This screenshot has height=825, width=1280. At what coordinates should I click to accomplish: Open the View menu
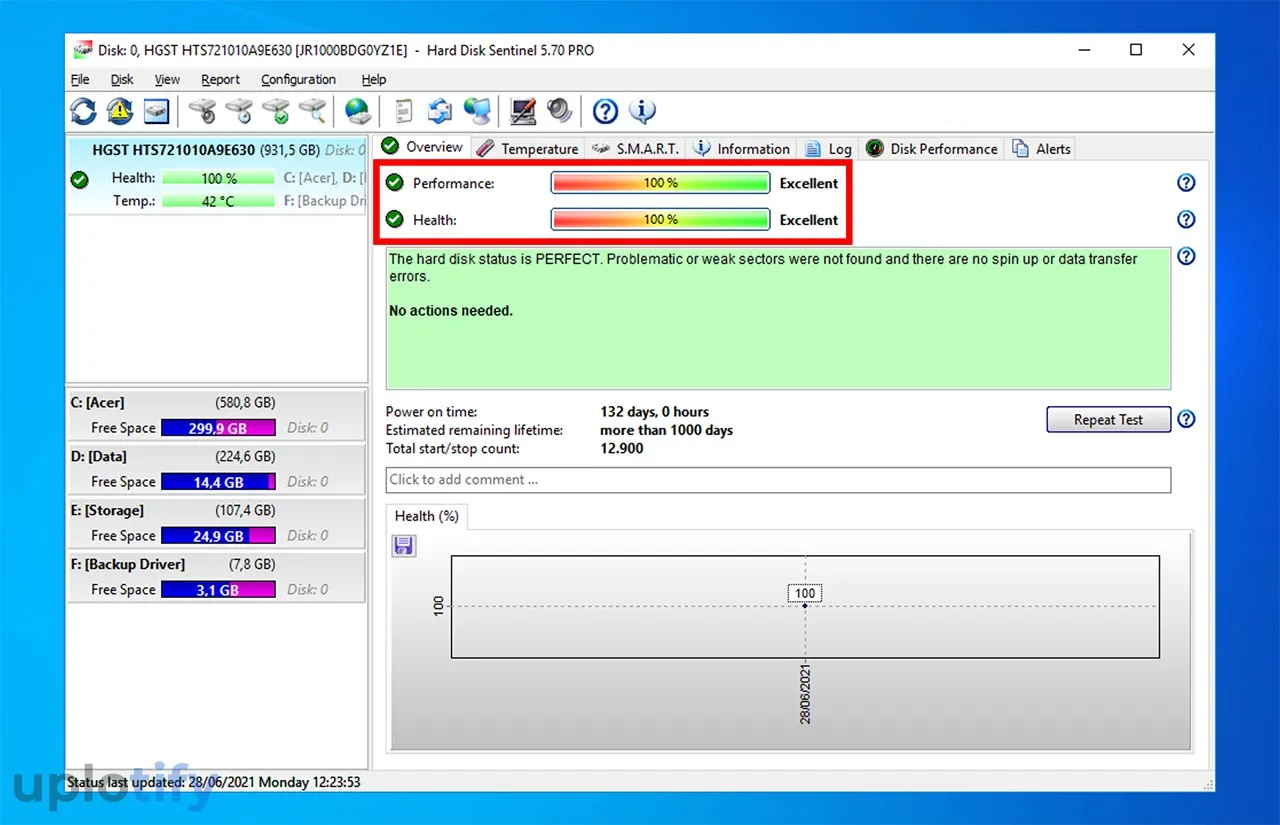coord(167,79)
